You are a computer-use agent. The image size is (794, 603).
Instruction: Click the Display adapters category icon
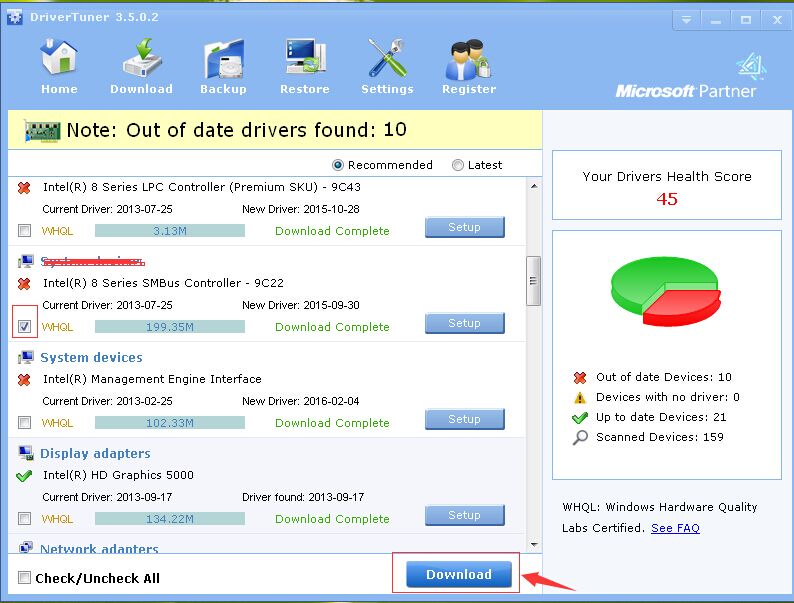[x=25, y=453]
